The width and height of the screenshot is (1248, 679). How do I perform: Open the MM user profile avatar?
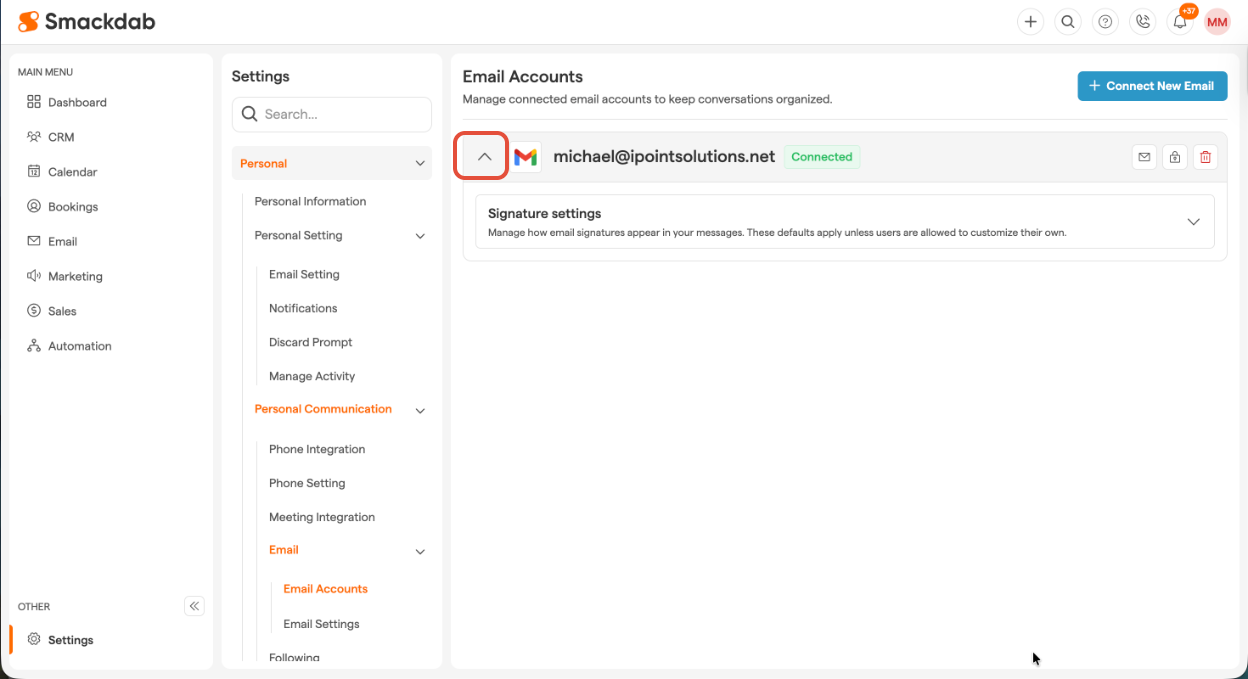pos(1217,22)
